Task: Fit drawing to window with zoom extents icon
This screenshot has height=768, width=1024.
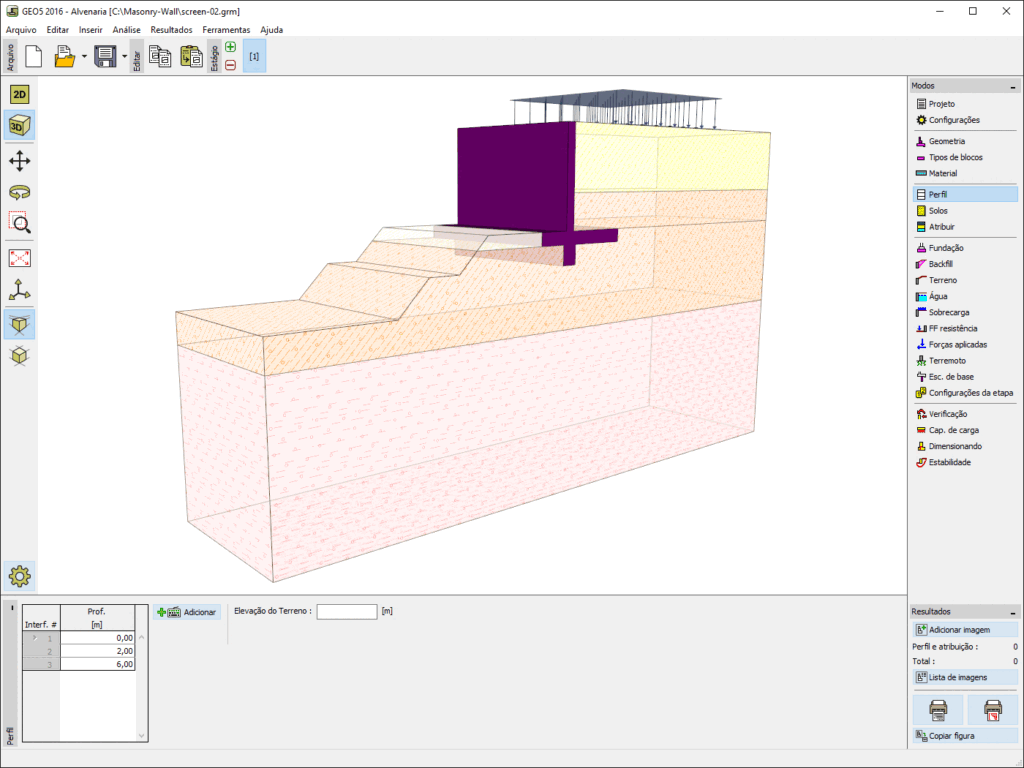Action: point(20,258)
